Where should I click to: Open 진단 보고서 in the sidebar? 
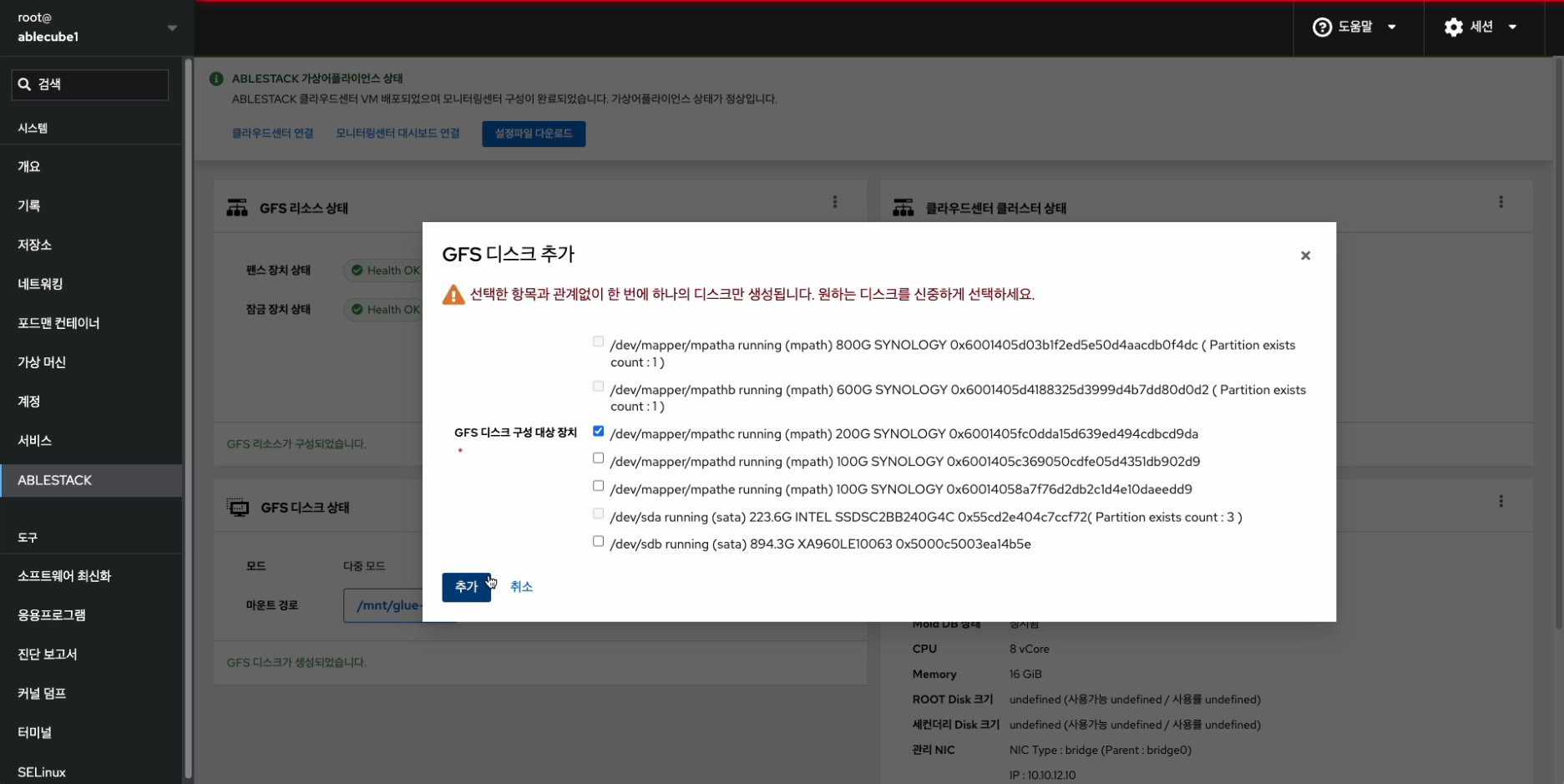91,655
